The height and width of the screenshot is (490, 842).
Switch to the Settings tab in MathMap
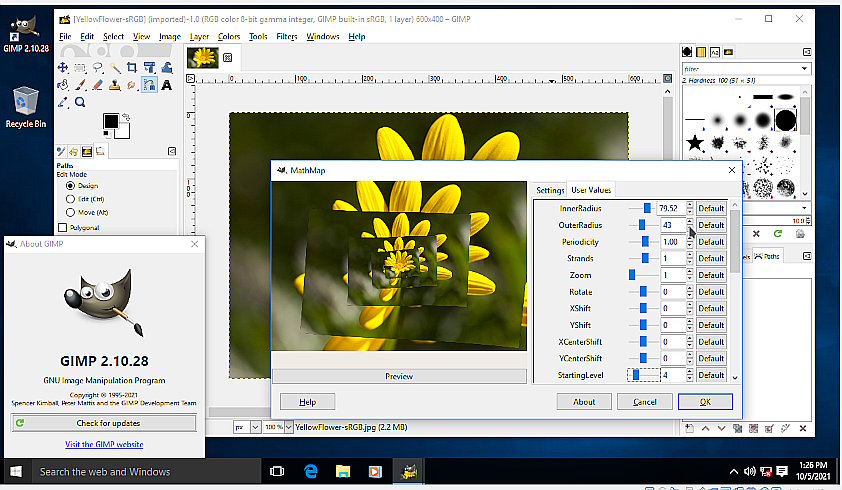[x=550, y=190]
